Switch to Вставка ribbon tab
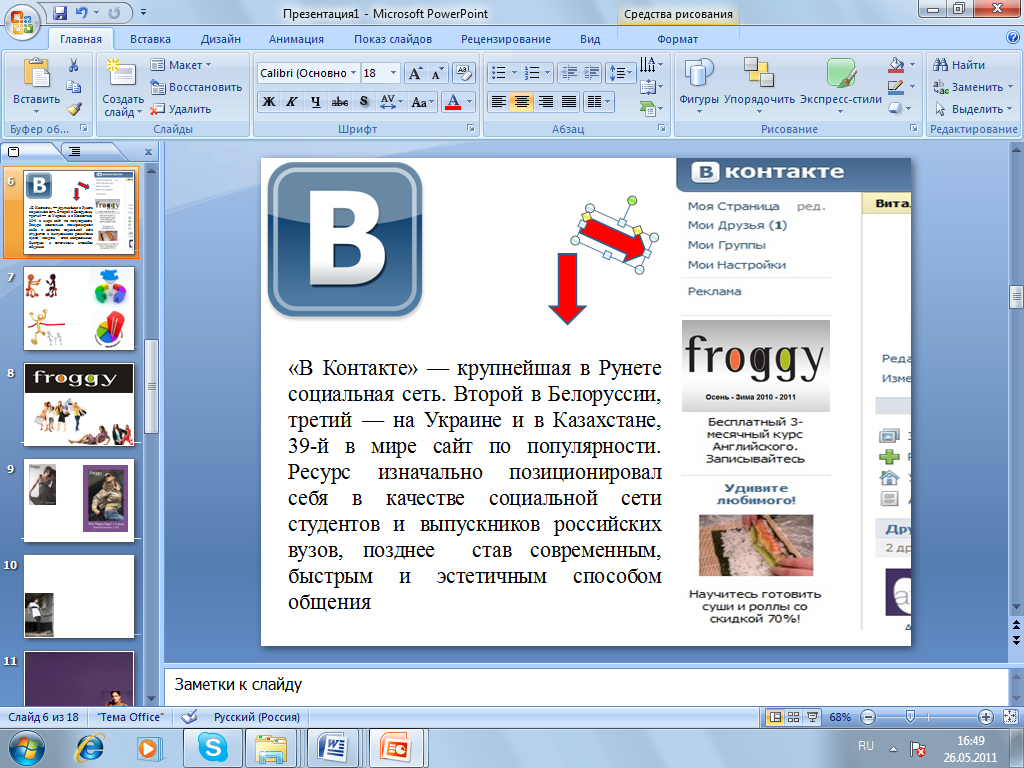Screen dimensions: 1024x768 tap(150, 39)
